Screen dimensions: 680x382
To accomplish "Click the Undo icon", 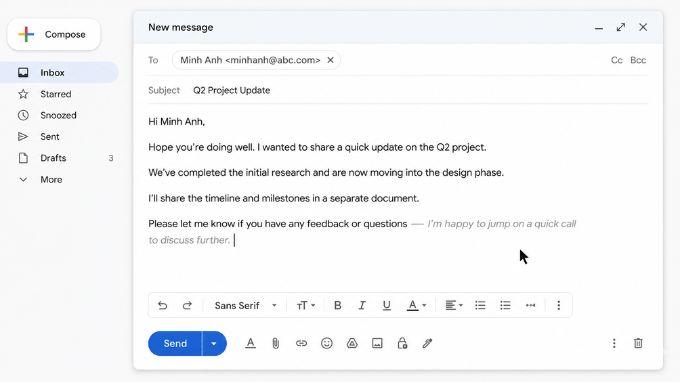I will [x=163, y=305].
